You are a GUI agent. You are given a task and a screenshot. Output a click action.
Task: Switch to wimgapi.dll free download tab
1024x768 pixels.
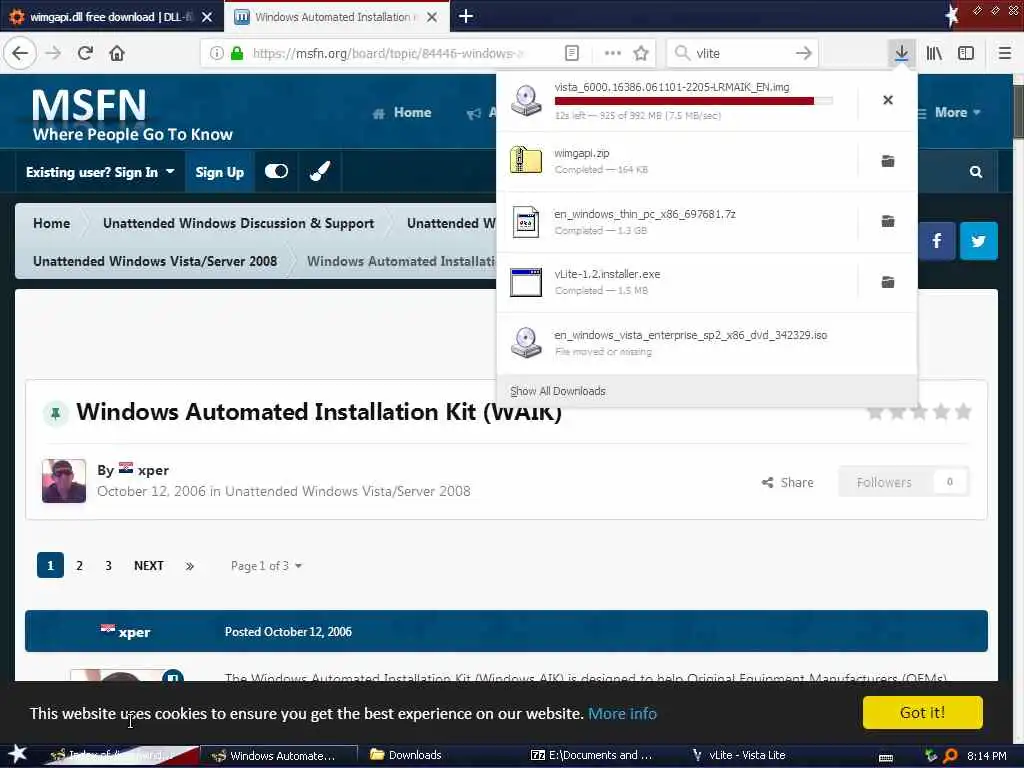click(x=112, y=17)
